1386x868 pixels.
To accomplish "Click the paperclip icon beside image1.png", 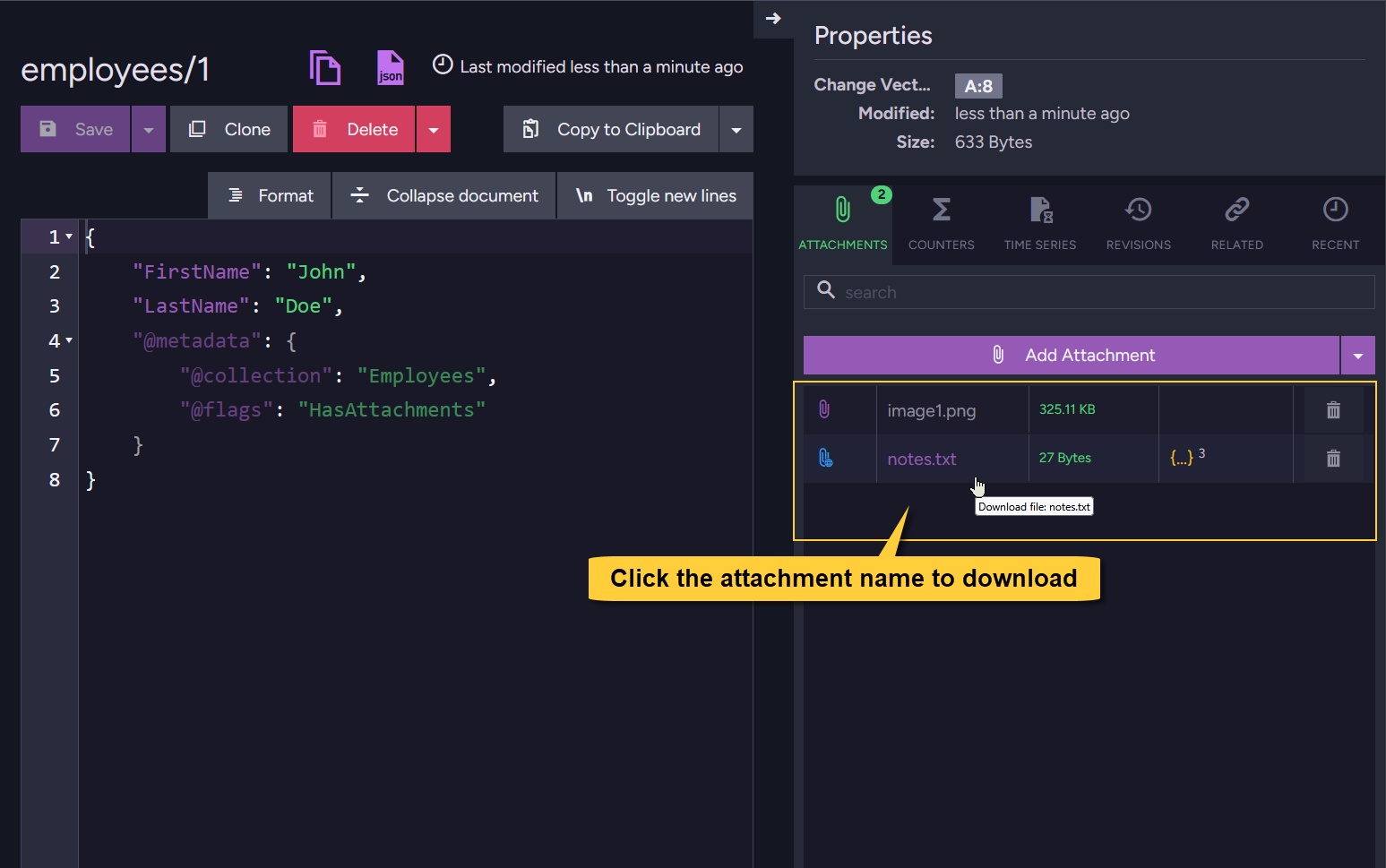I will pos(824,409).
